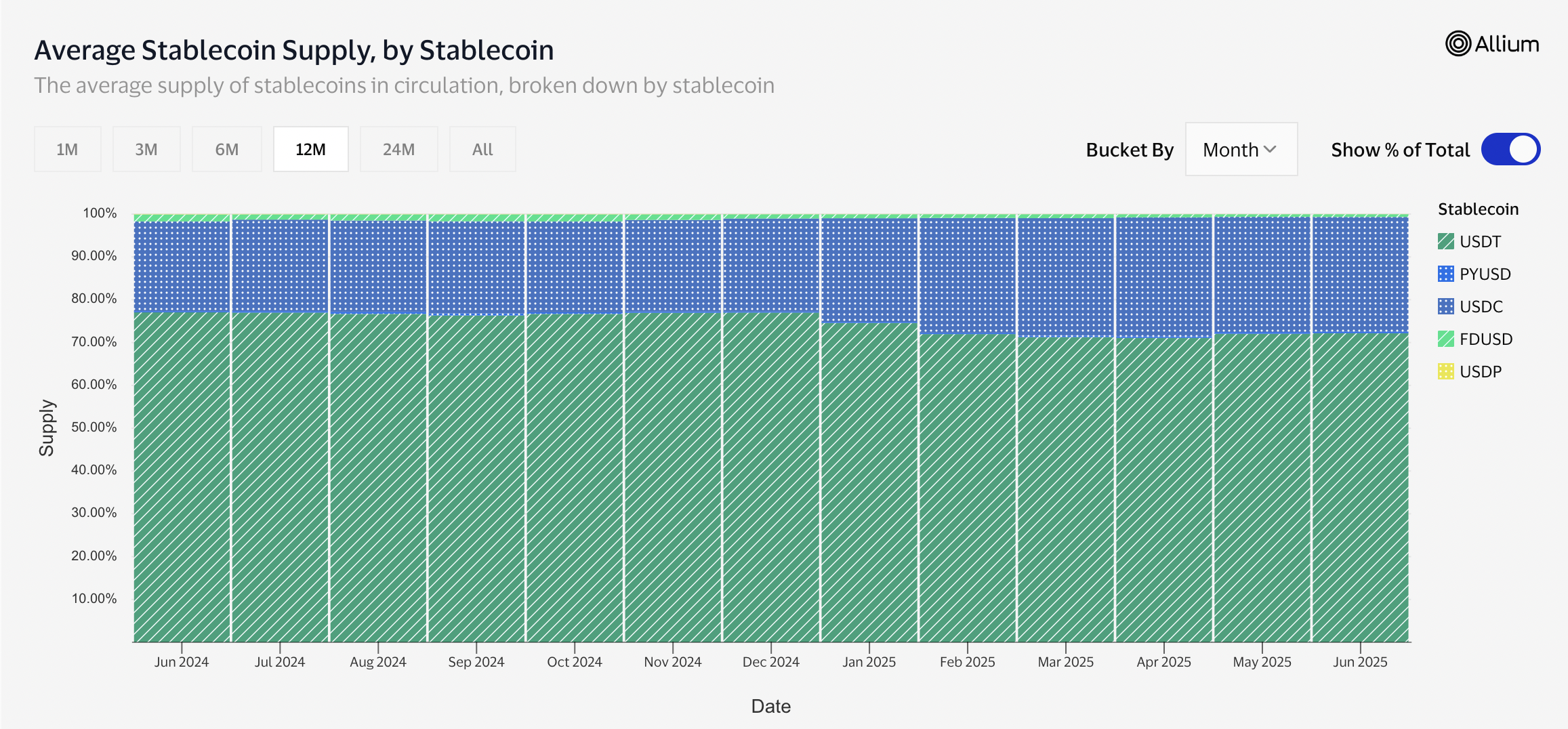Click the FDUSD legend pattern icon
This screenshot has width=1568, height=729.
[1445, 339]
